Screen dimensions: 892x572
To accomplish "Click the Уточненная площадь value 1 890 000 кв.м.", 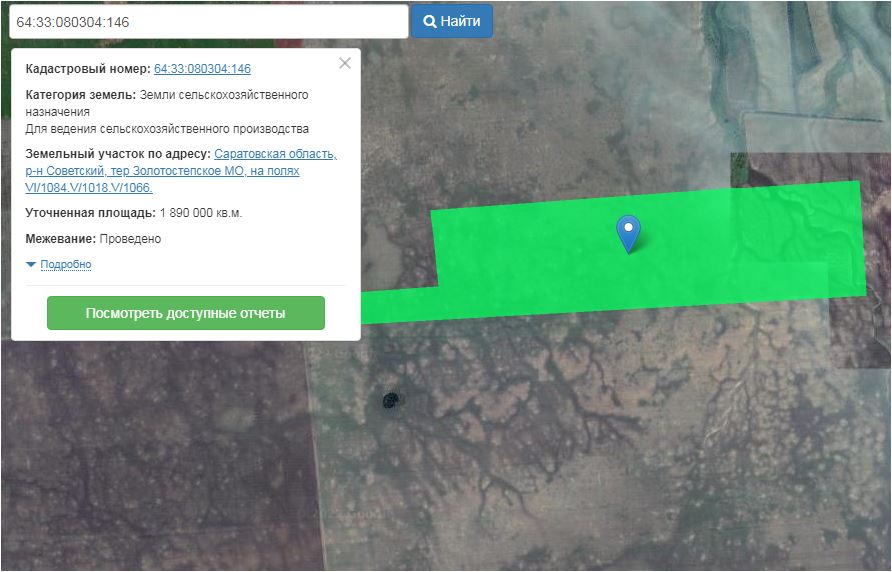I will [x=201, y=213].
